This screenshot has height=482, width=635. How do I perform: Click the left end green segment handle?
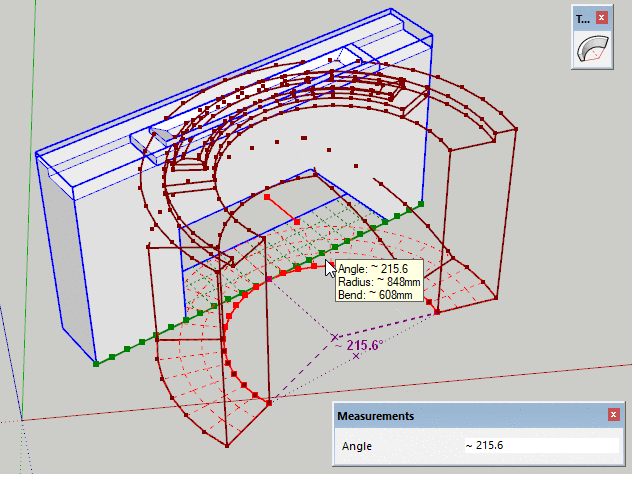96,364
